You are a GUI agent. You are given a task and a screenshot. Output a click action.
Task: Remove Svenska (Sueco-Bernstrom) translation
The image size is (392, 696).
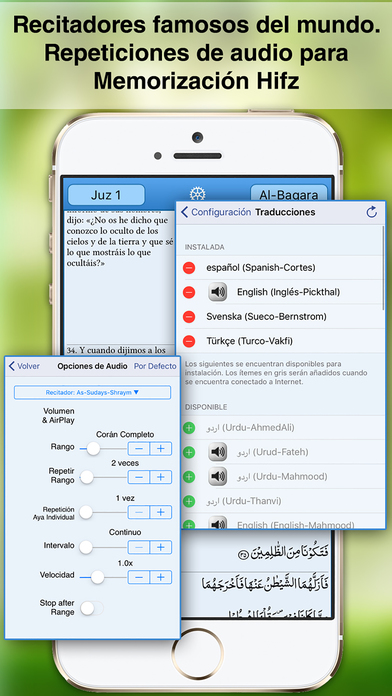click(189, 316)
